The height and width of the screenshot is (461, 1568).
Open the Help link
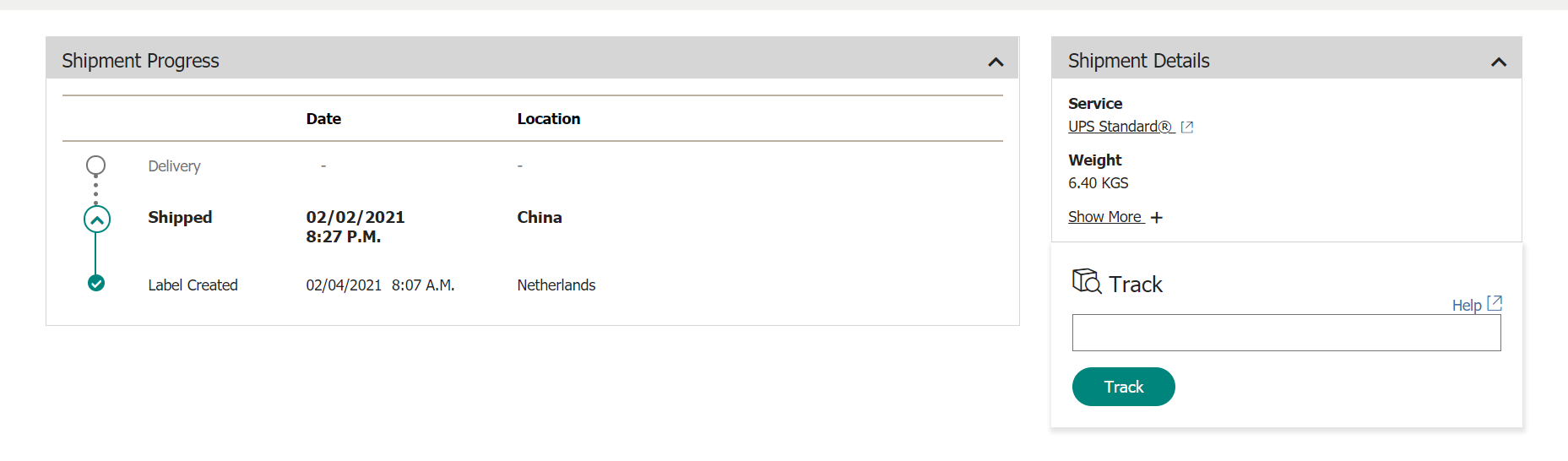tap(1467, 305)
